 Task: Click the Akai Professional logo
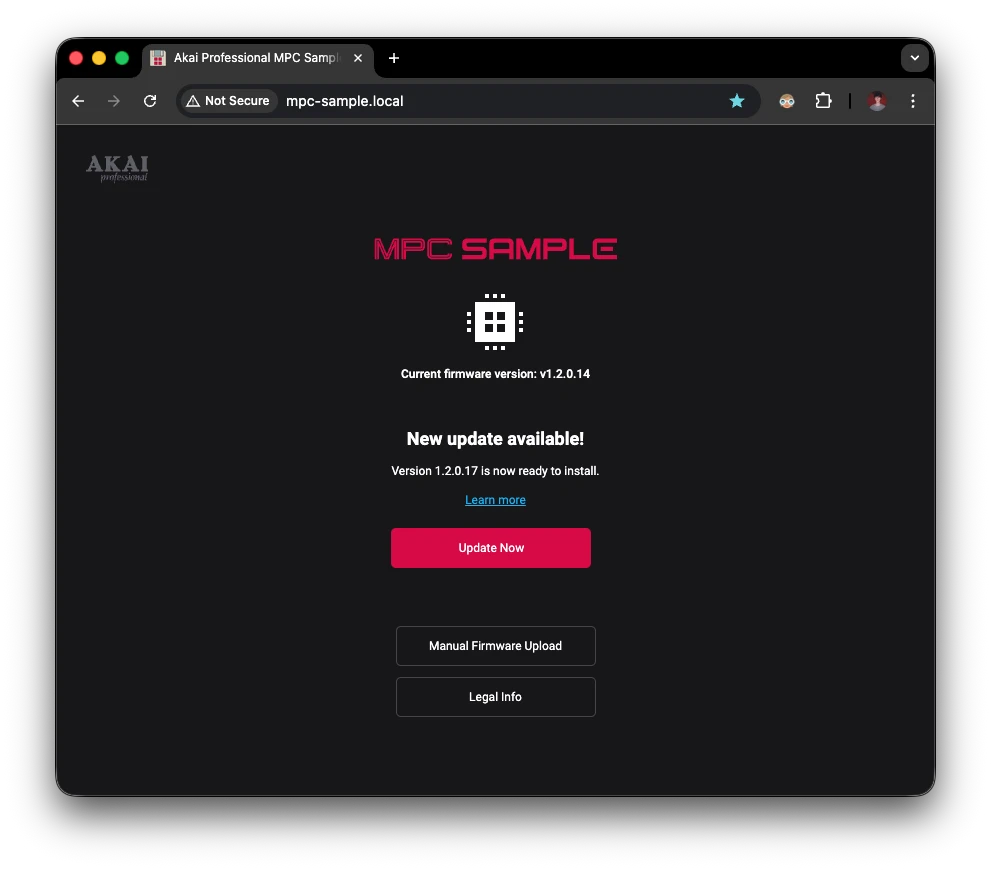(118, 169)
